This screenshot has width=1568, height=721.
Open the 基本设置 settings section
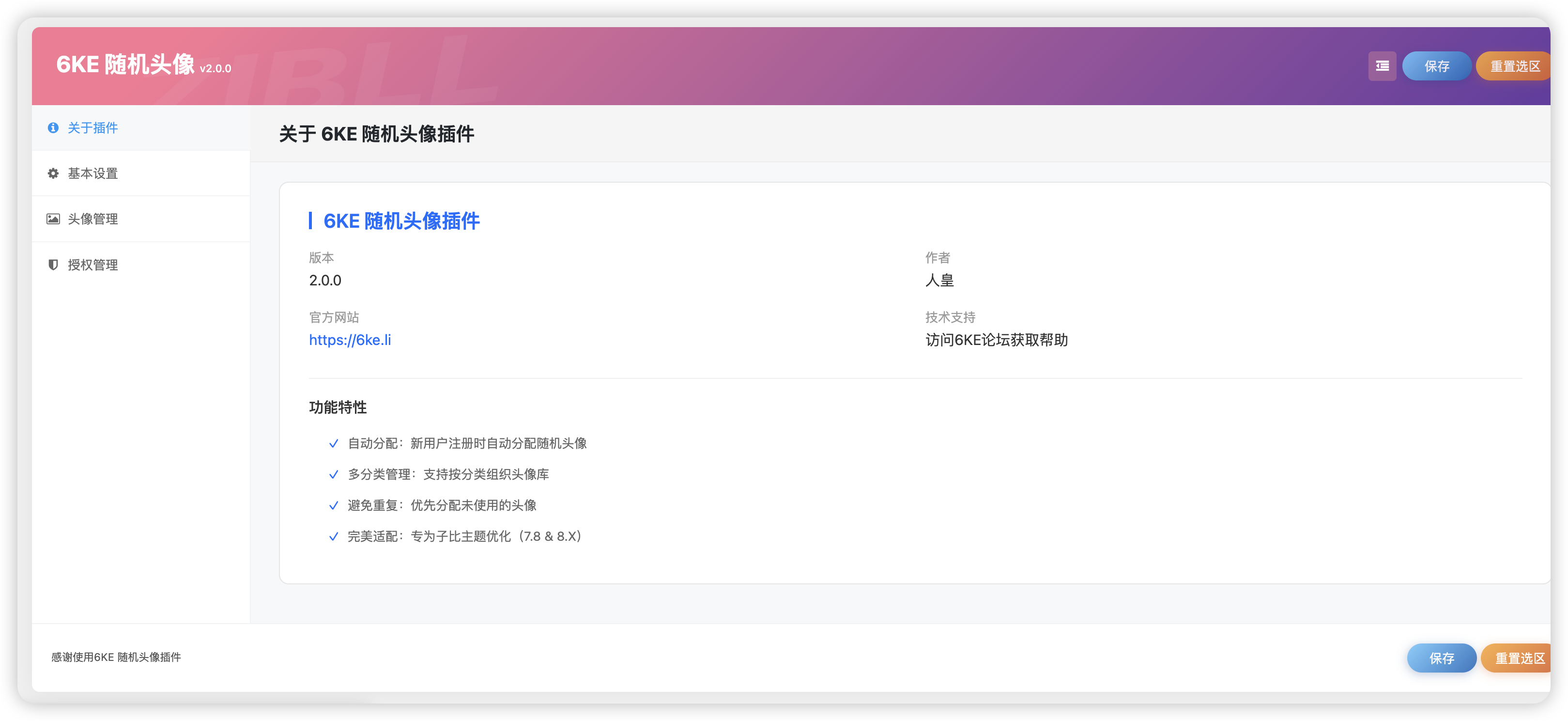tap(92, 173)
